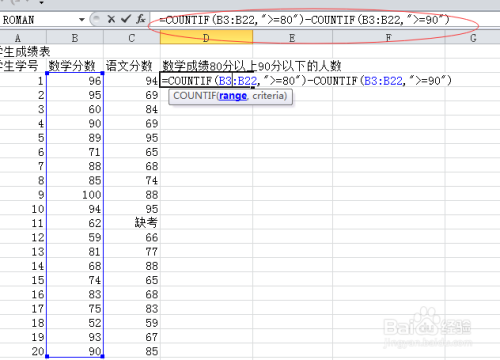Select Chinese score 84 for student 3

132,109
